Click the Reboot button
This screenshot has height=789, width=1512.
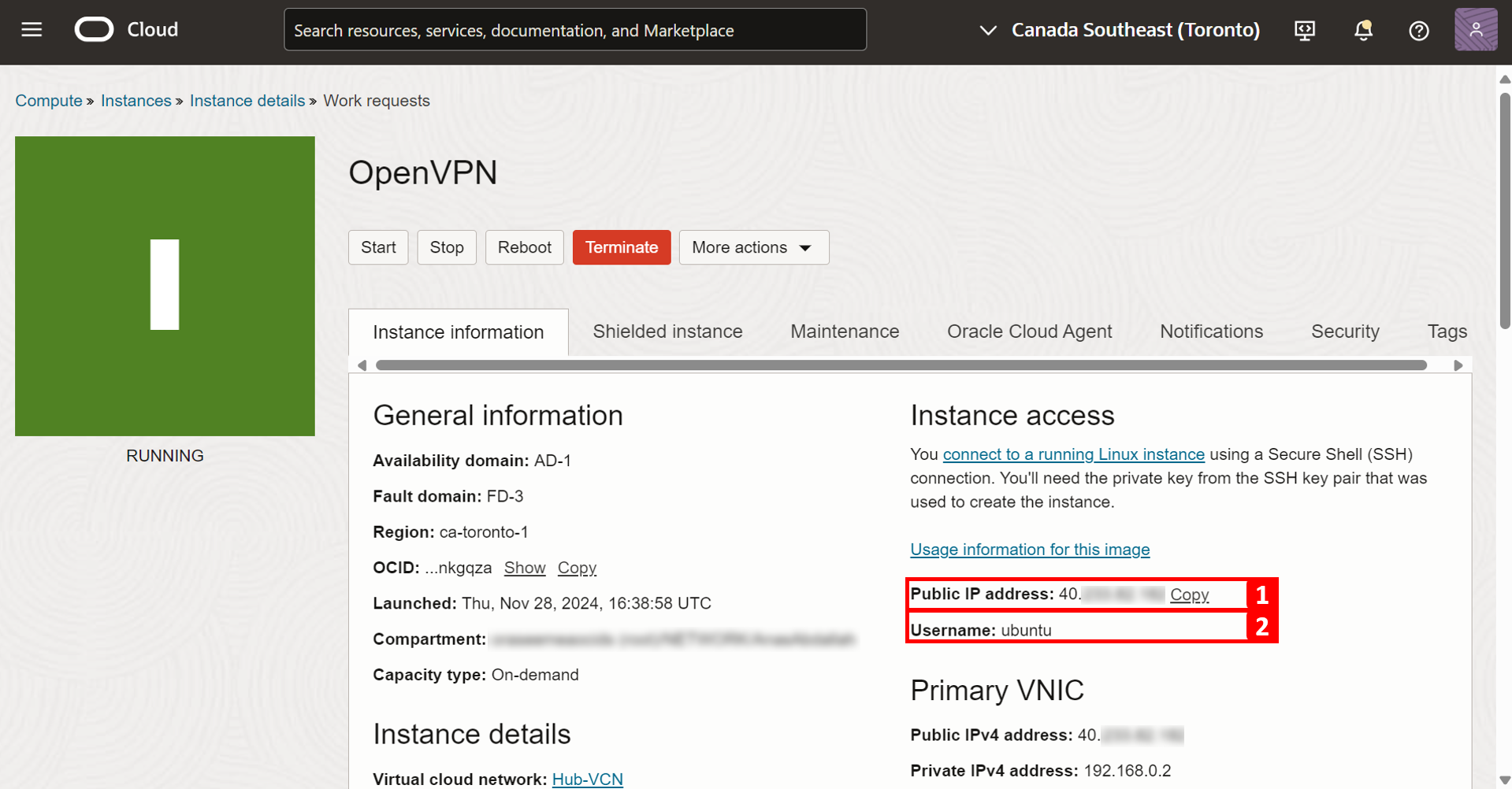tap(525, 247)
